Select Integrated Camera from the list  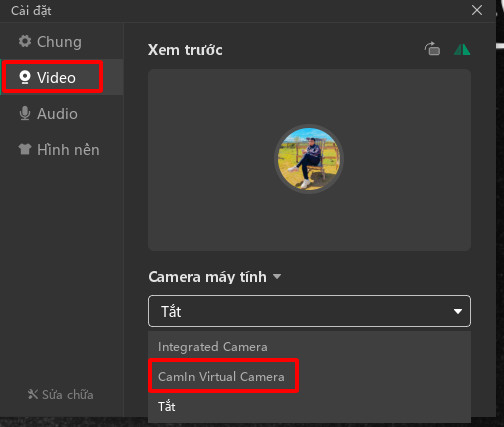(x=309, y=347)
